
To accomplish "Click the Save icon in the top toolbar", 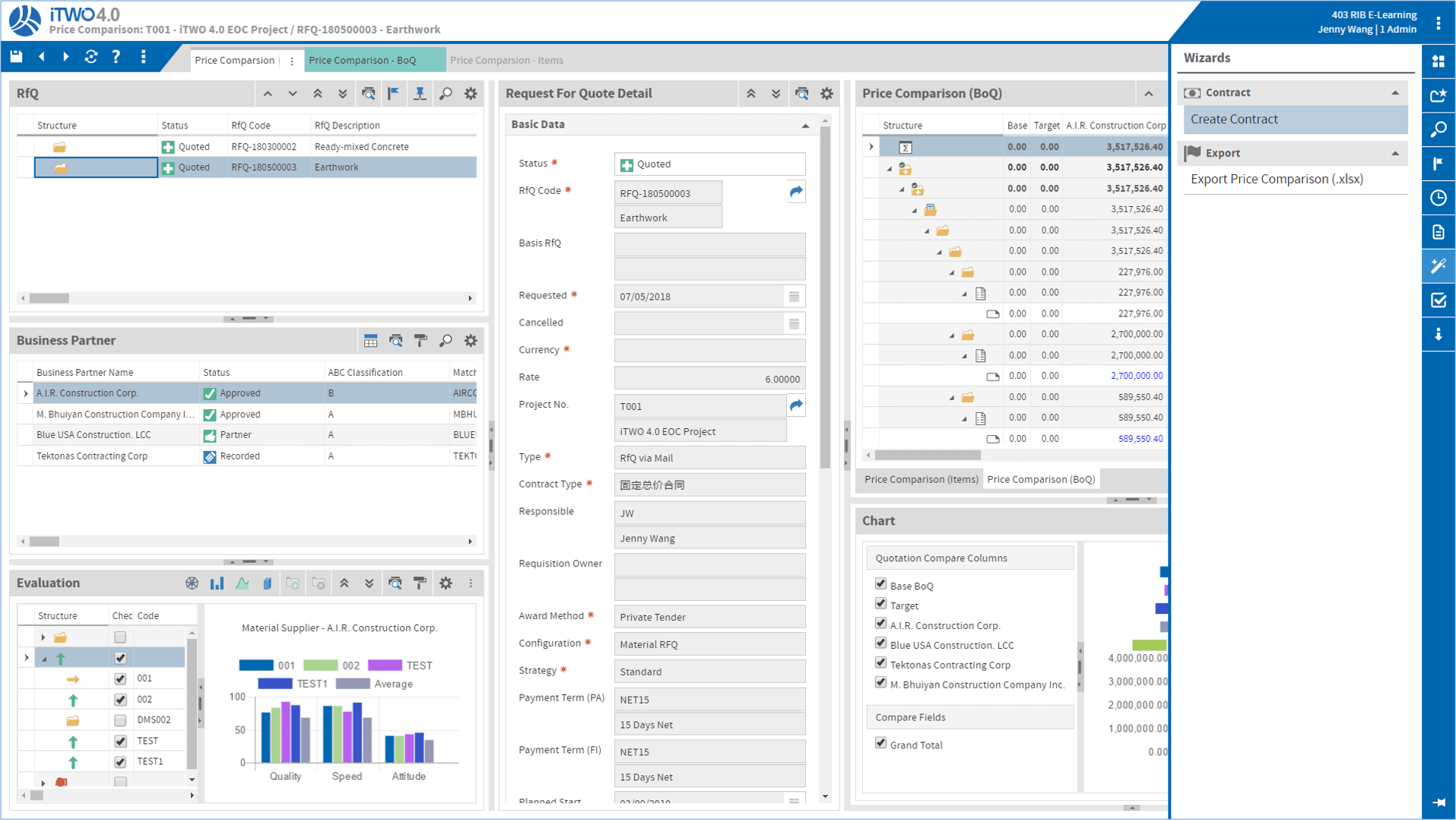I will pyautogui.click(x=15, y=56).
